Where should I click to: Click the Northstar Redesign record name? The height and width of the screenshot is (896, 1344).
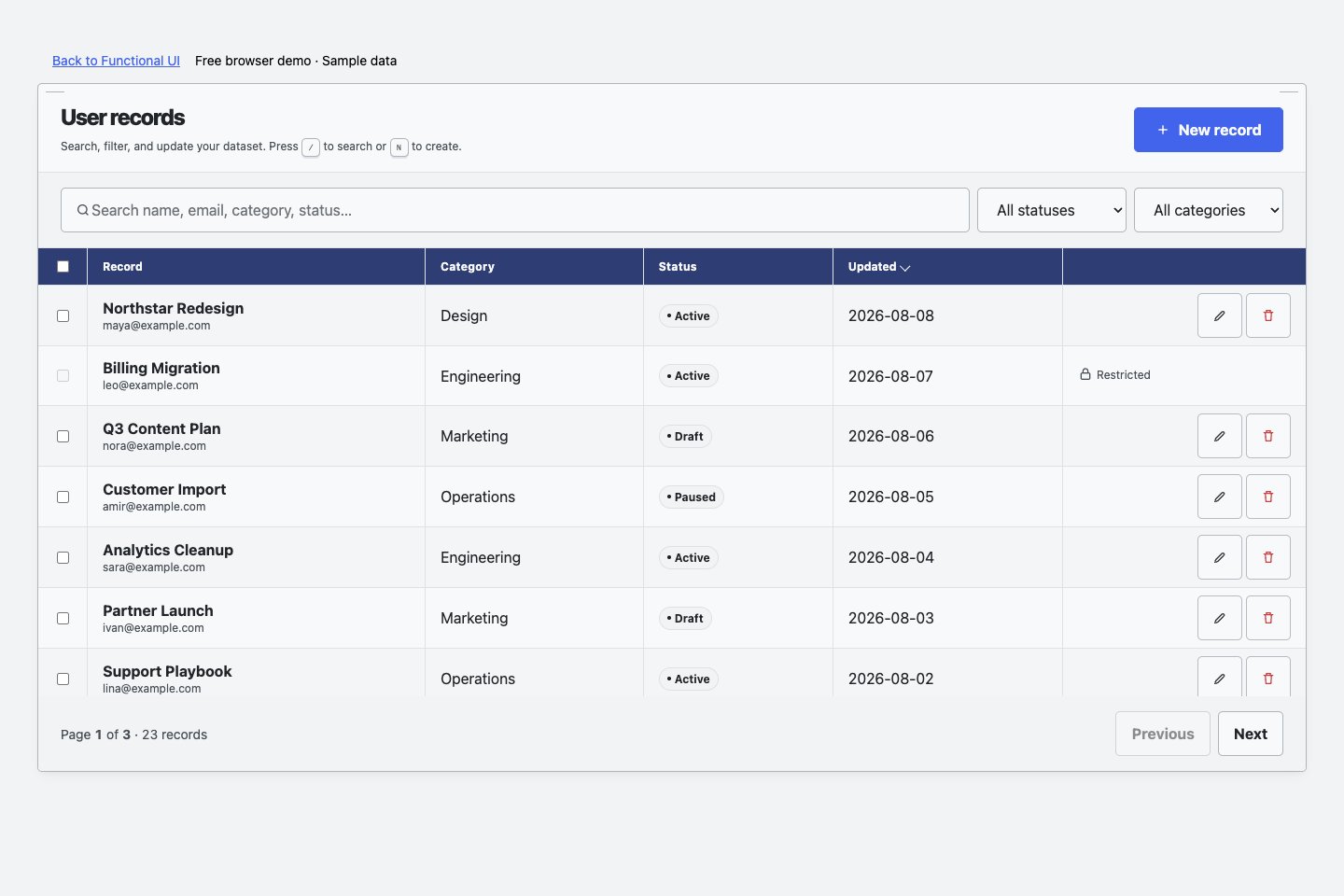[x=174, y=308]
